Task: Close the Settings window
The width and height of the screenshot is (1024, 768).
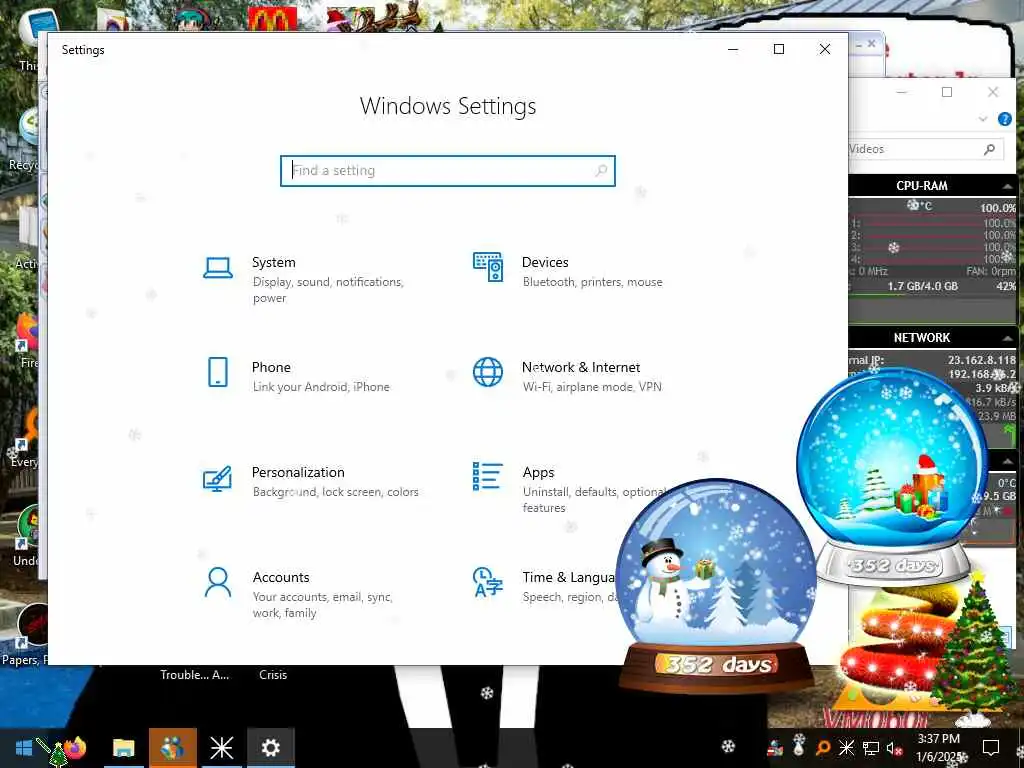Action: pos(825,49)
